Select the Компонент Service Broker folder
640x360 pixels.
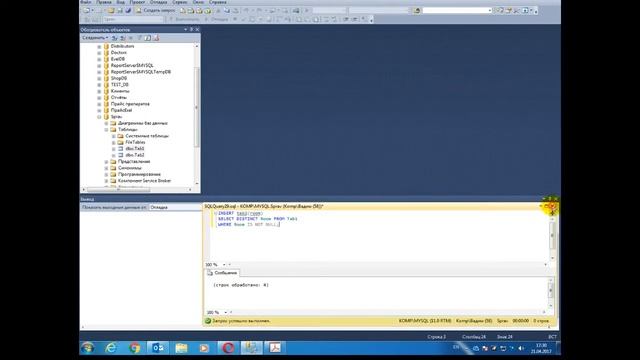pos(144,181)
